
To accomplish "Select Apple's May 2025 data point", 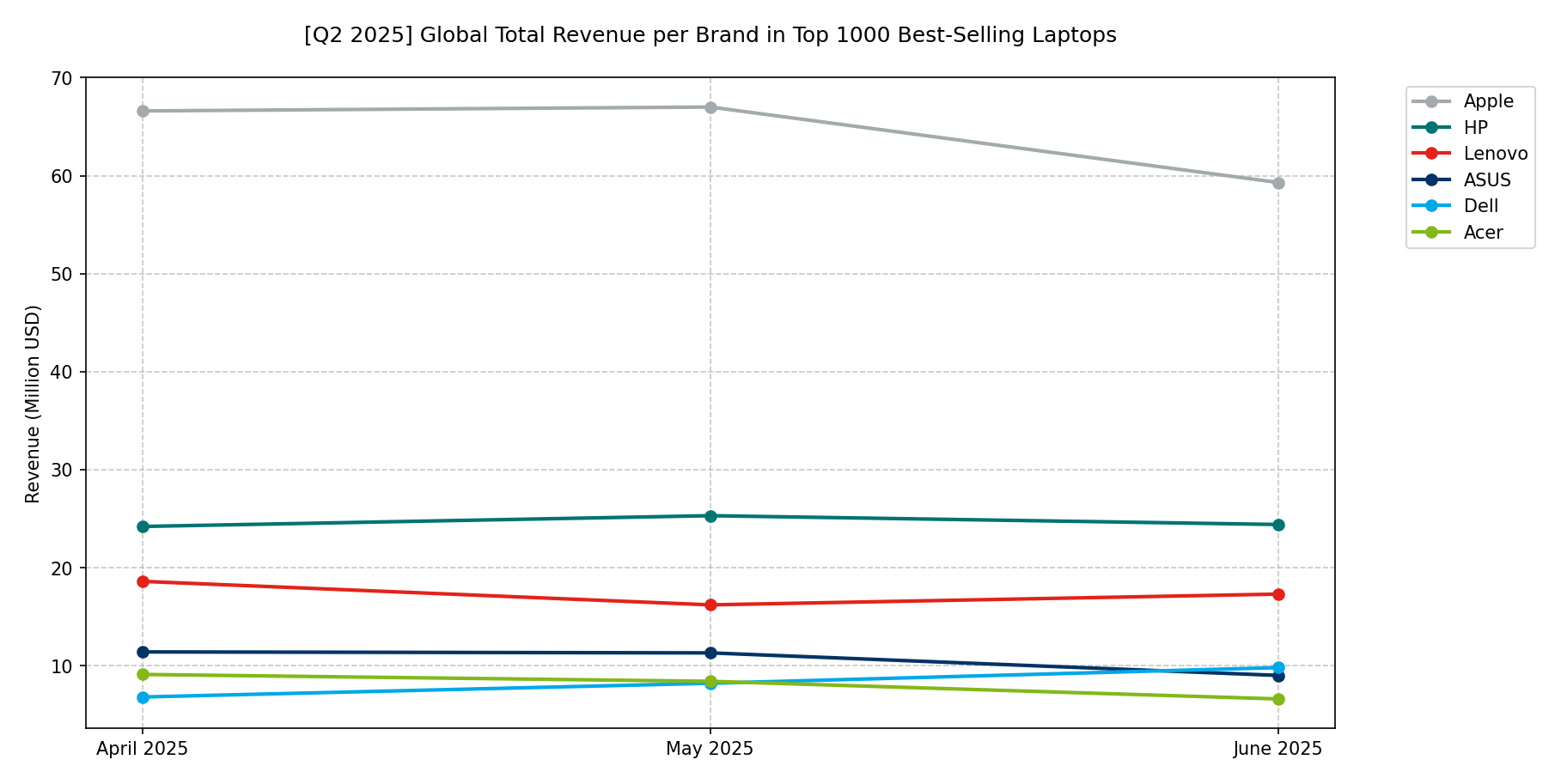I will click(x=710, y=107).
